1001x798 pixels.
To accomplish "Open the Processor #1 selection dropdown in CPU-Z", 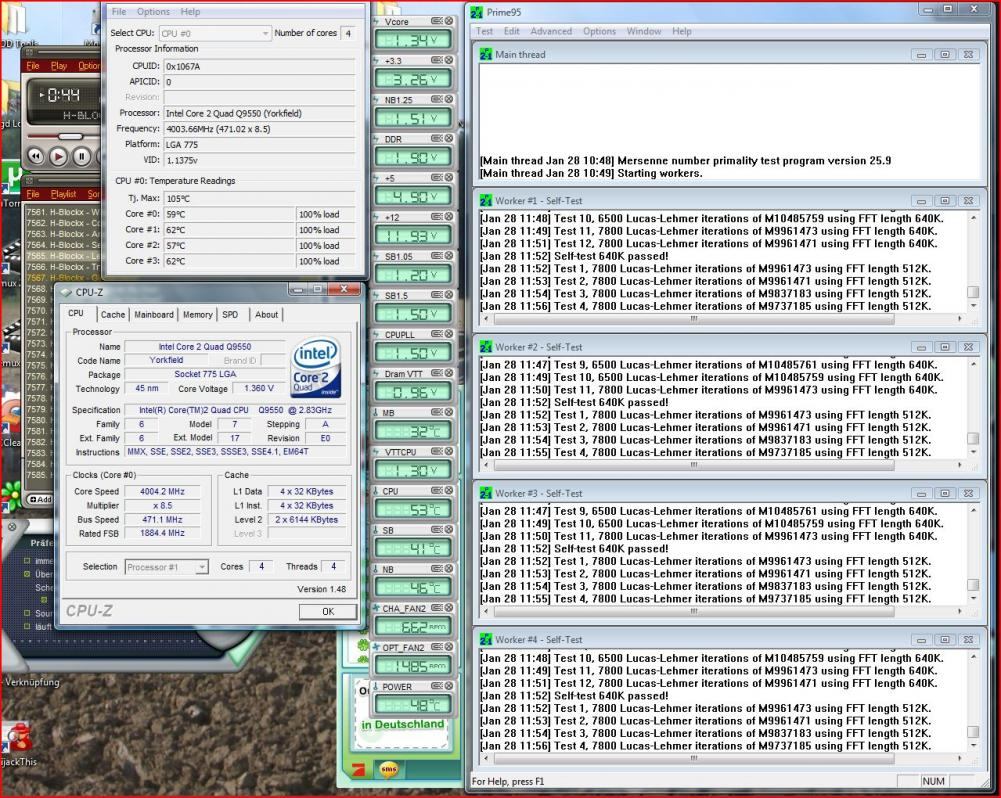I will (x=166, y=567).
